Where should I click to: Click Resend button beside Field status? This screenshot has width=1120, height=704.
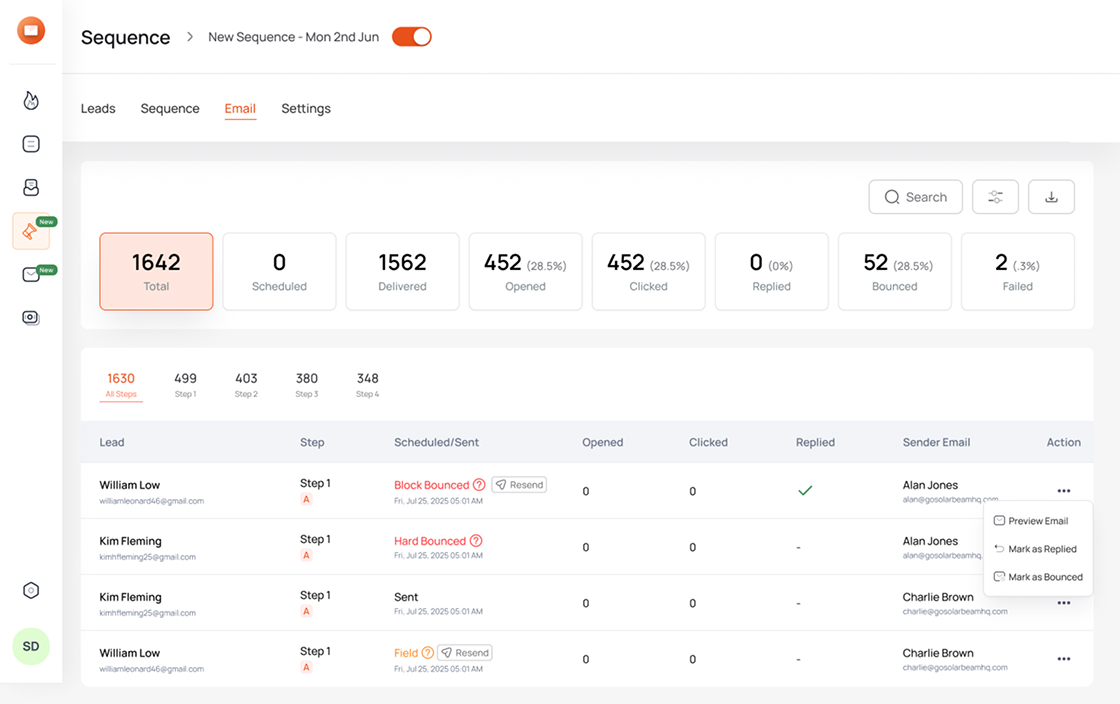point(465,653)
